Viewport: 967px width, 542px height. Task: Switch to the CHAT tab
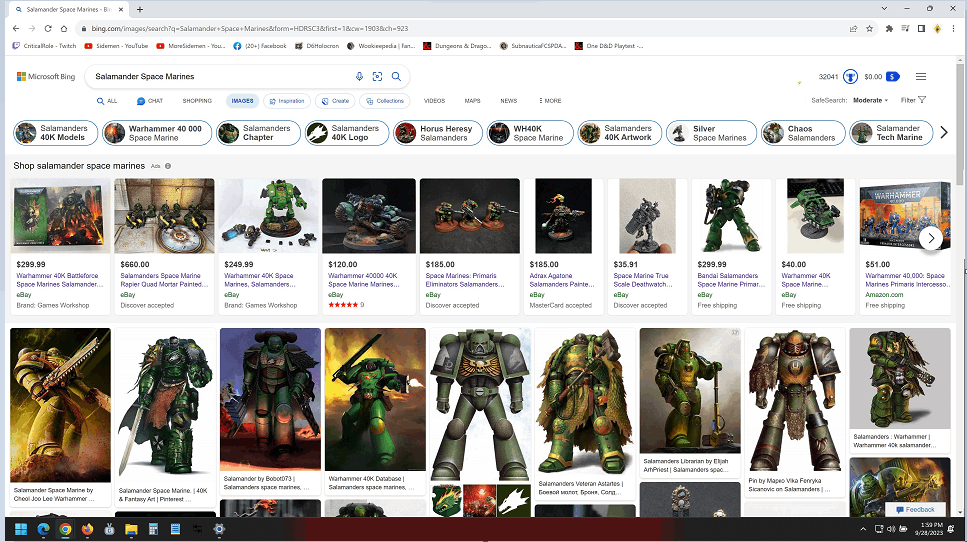point(150,101)
